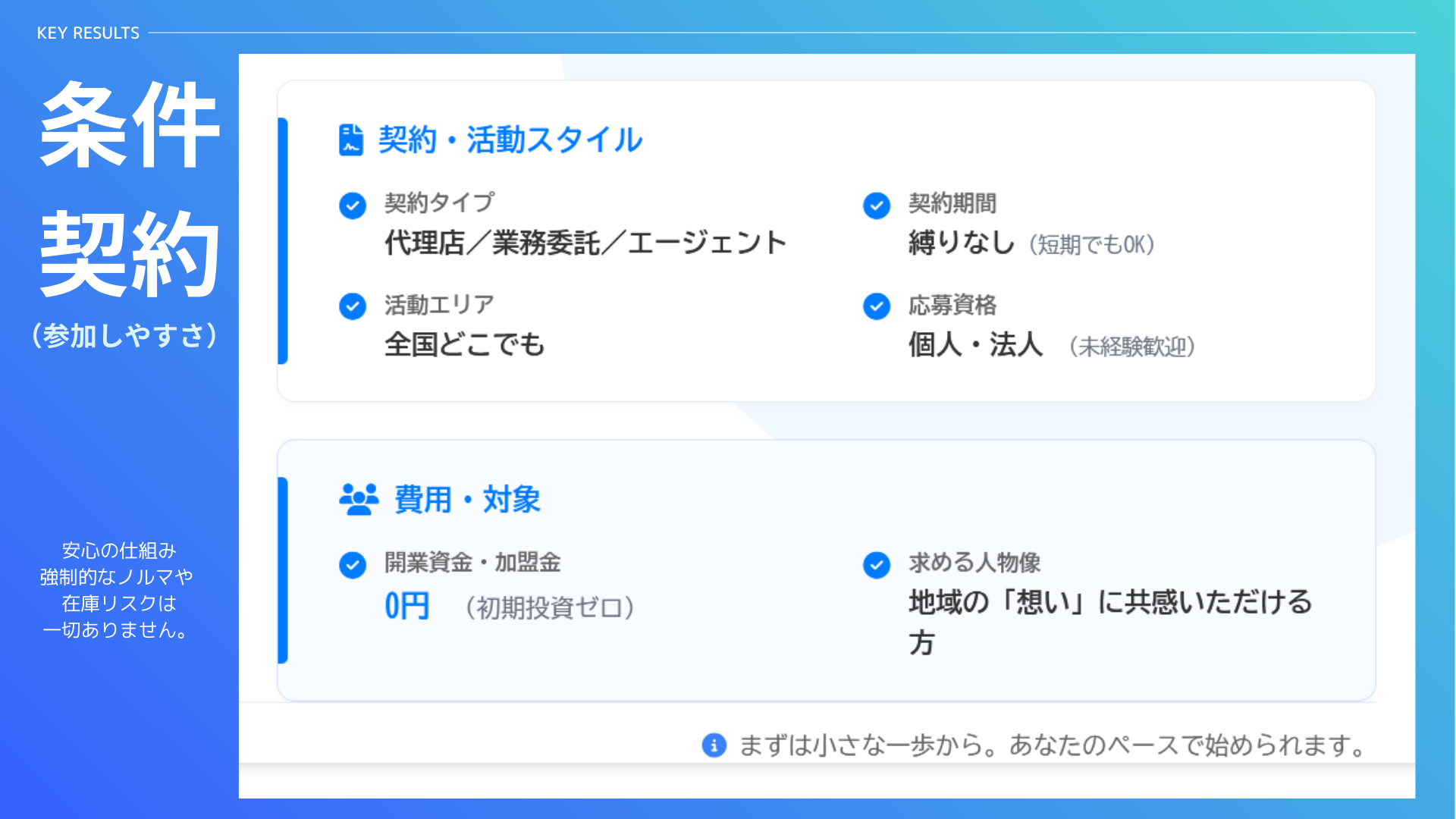The height and width of the screenshot is (819, 1456).
Task: Click the KEY RESULTS label
Action: point(88,33)
